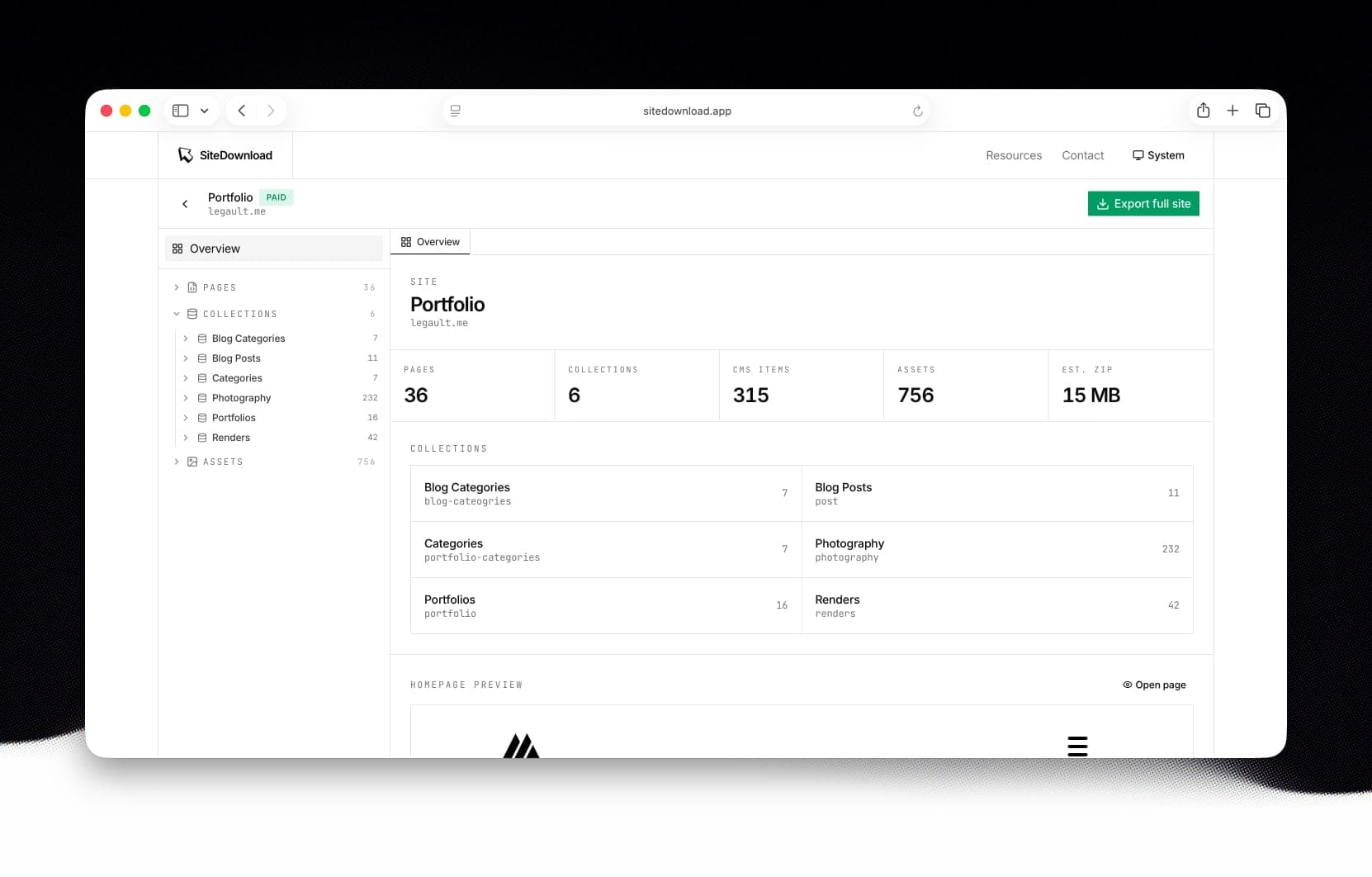Click the Assets section image icon
The height and width of the screenshot is (877, 1372).
click(192, 462)
